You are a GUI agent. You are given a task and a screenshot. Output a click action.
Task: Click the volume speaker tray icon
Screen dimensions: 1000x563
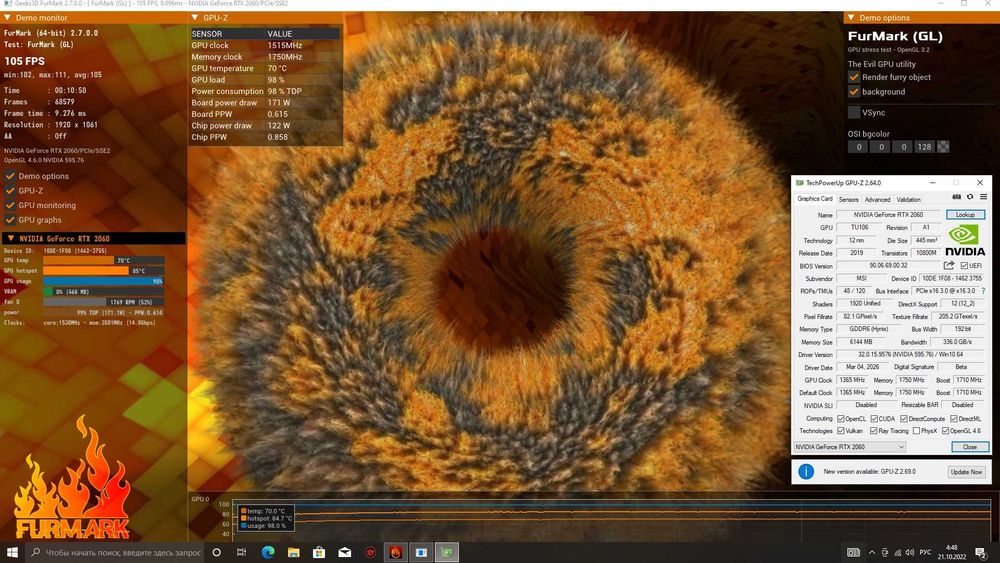click(909, 552)
